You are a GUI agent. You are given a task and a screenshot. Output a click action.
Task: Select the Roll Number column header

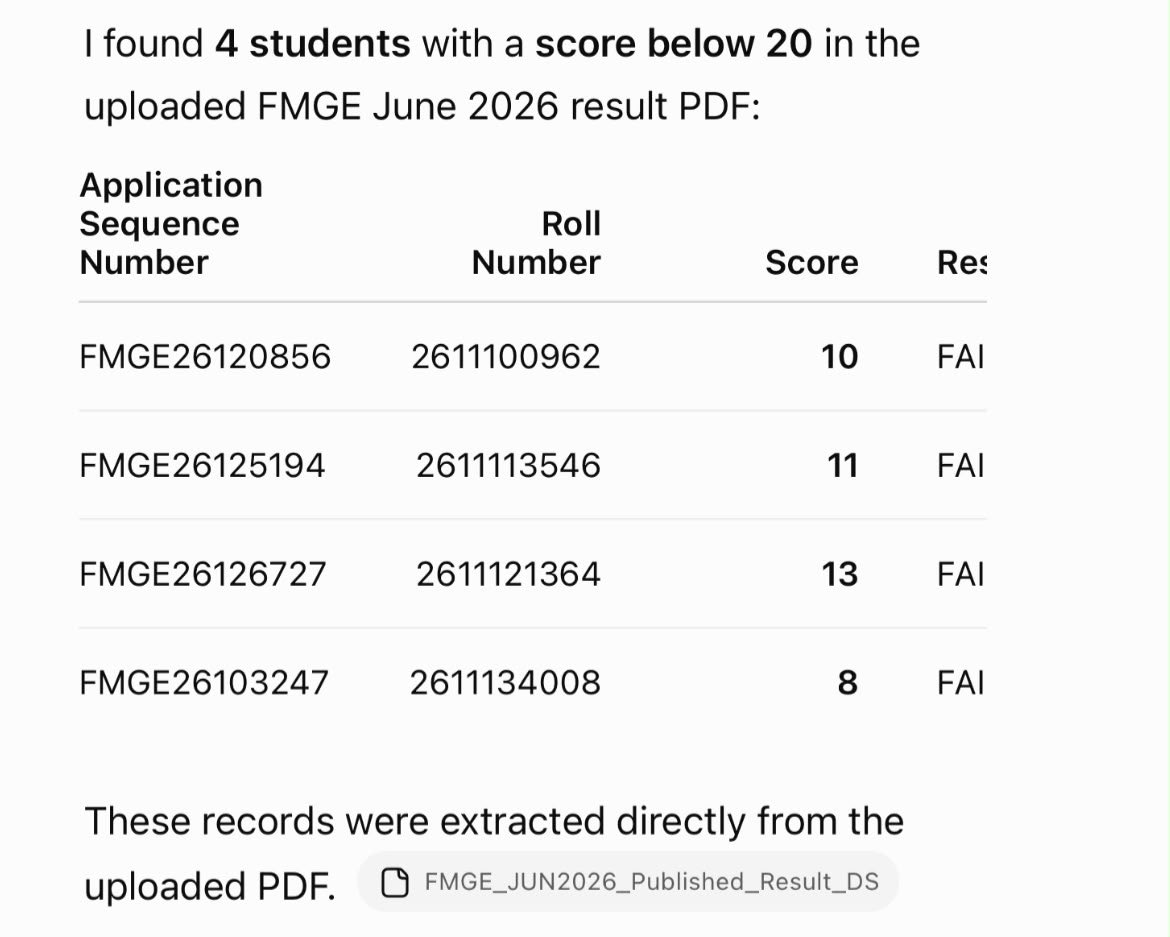coord(536,243)
